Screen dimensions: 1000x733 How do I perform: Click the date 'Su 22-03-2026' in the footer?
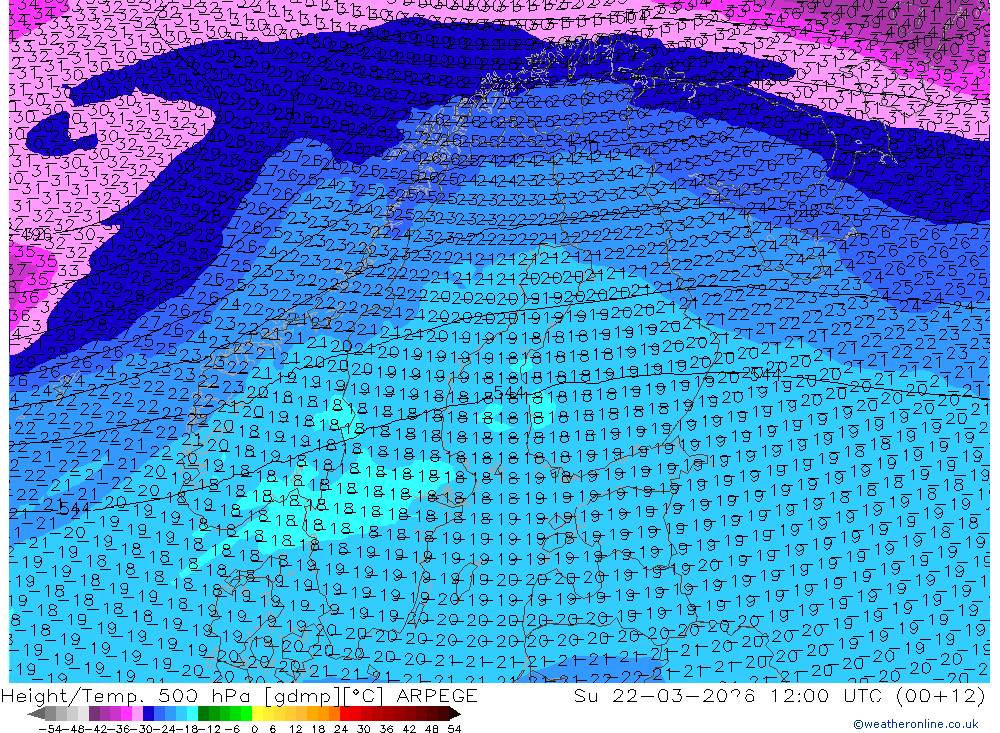click(x=665, y=695)
